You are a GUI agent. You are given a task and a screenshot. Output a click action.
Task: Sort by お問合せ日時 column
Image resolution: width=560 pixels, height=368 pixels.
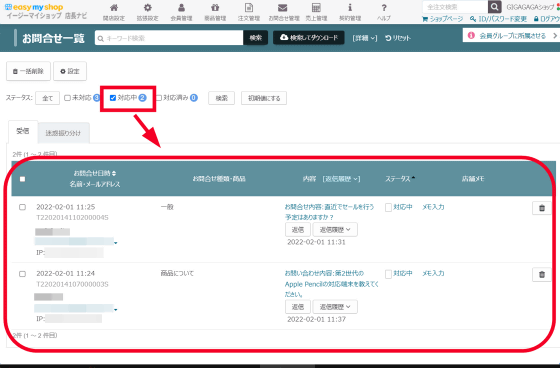[x=95, y=173]
